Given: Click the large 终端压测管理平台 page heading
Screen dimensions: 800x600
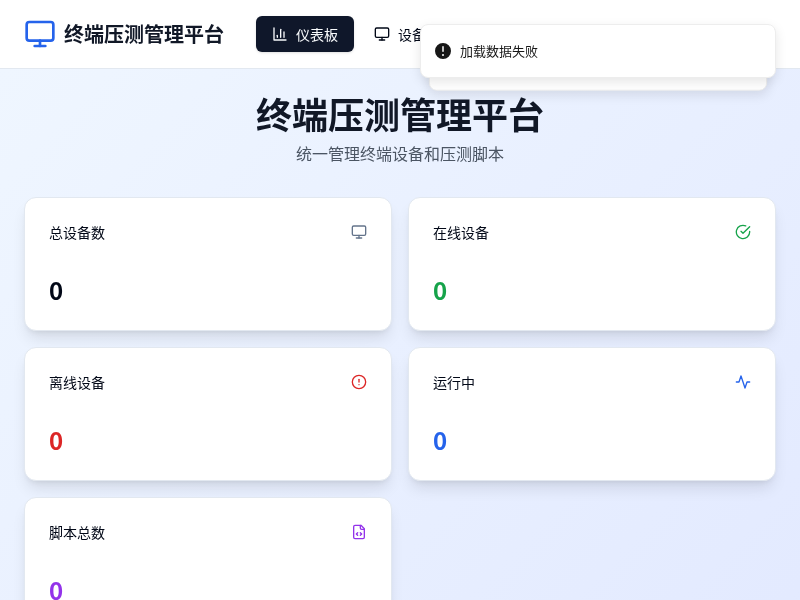Looking at the screenshot, I should [x=399, y=116].
